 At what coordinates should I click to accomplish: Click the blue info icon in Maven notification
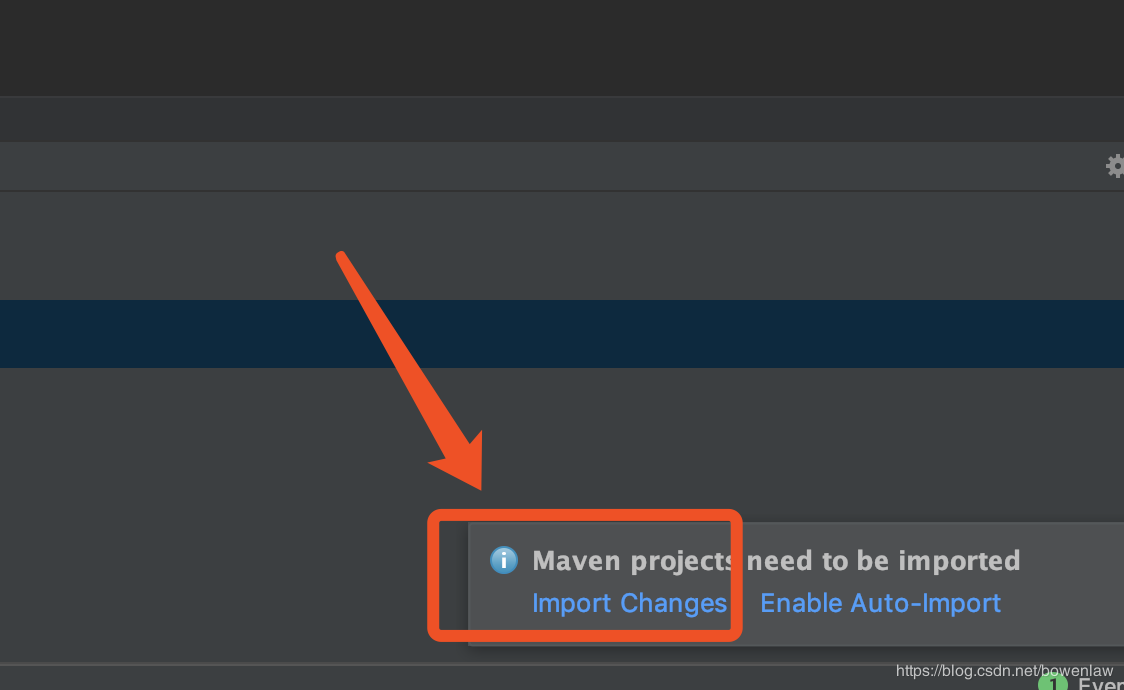503,560
